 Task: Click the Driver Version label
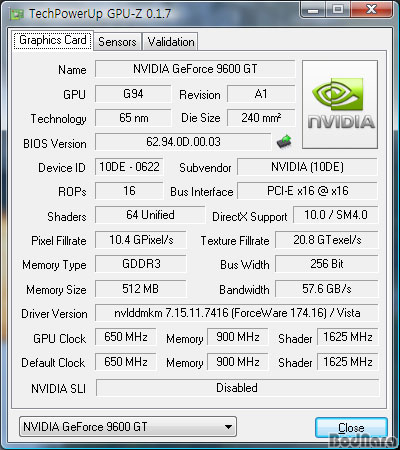point(54,314)
